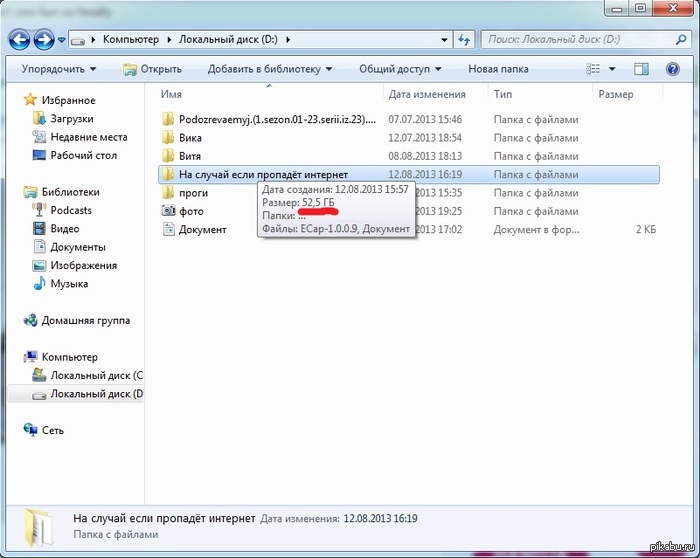Click the Открыть toolbar button

click(x=153, y=69)
